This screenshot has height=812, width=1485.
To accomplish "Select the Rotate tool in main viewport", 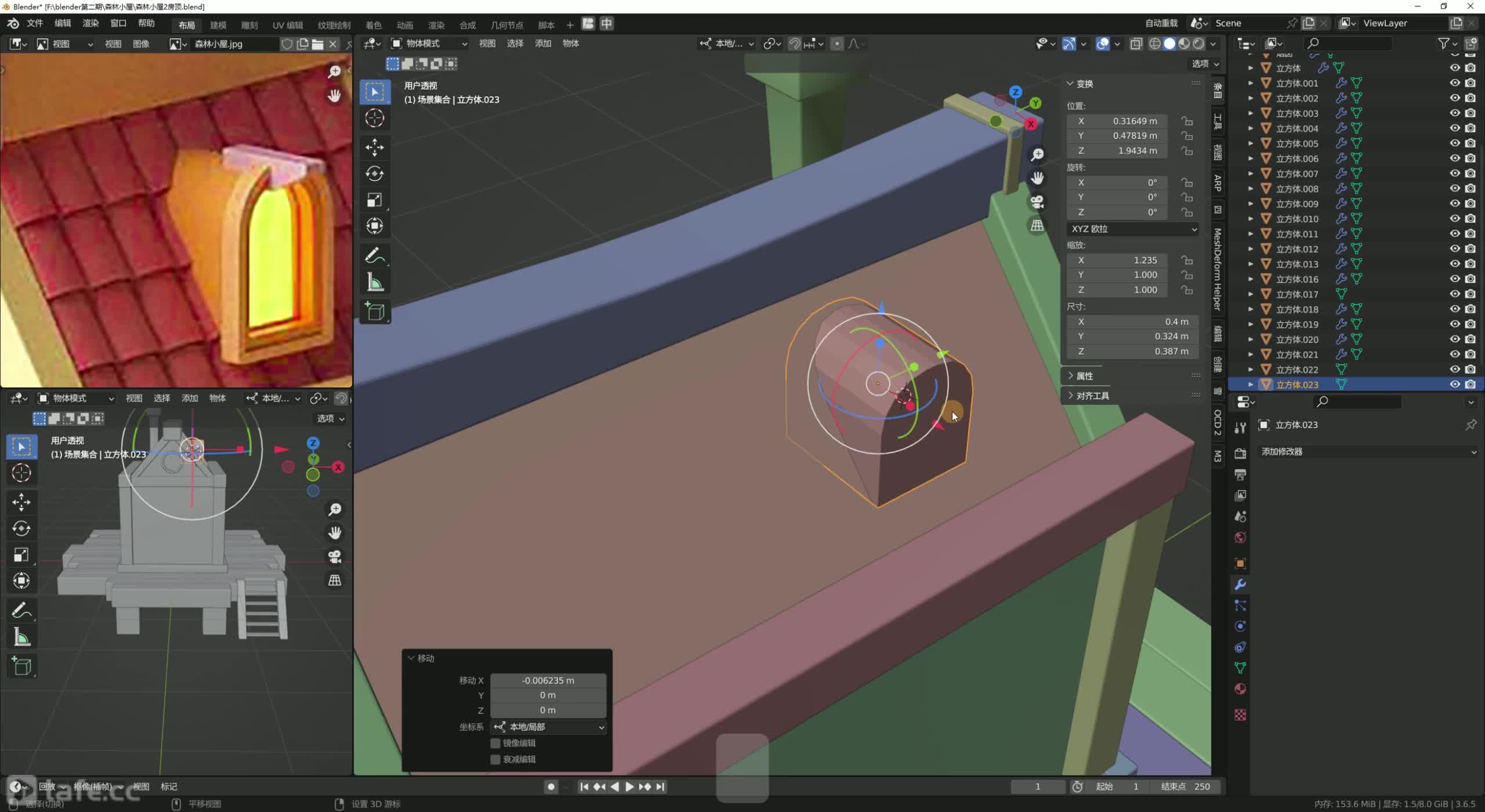I will click(x=375, y=173).
